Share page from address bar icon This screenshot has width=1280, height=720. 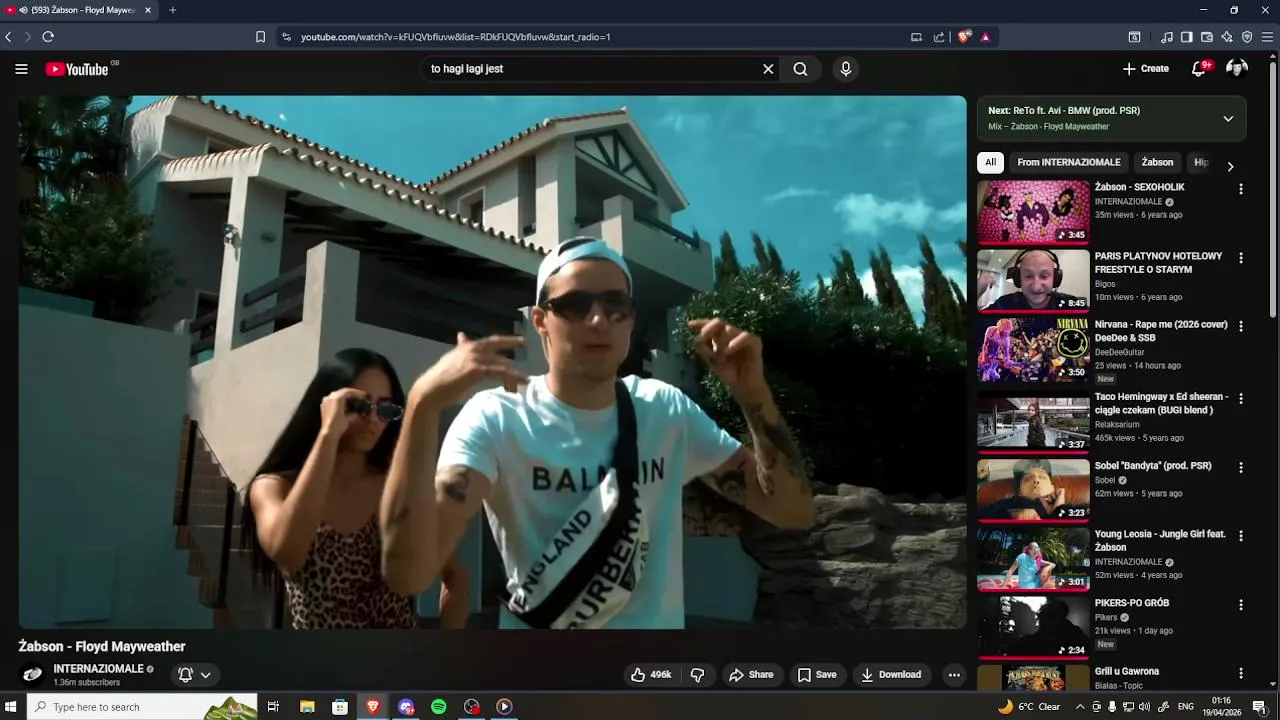pos(939,37)
